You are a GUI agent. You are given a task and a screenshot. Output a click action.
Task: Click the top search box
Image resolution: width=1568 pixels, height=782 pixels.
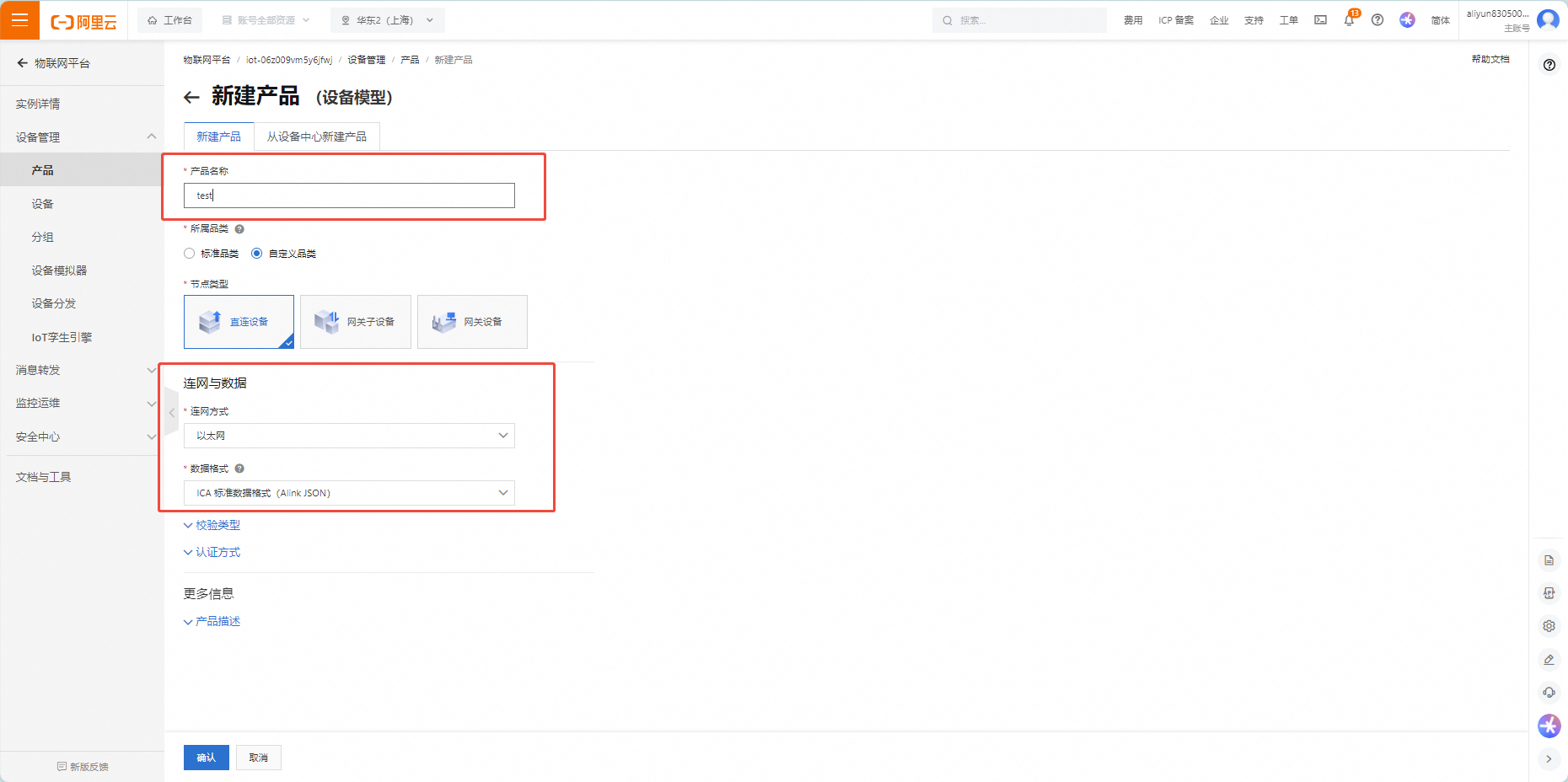point(1019,20)
